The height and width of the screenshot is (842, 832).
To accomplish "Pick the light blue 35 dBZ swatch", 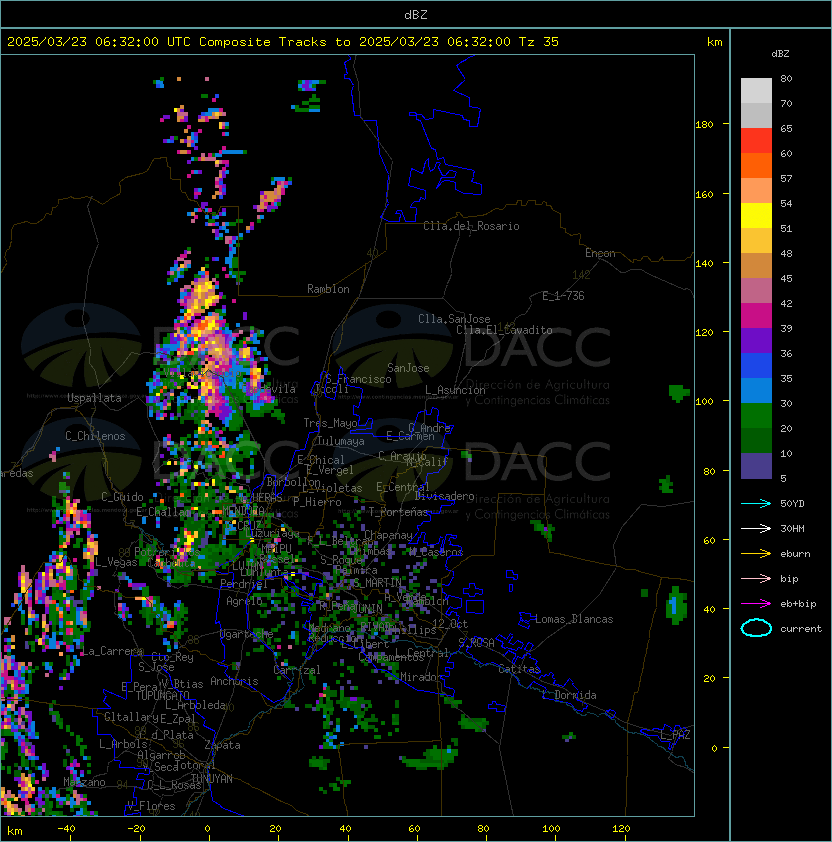I will pyautogui.click(x=756, y=391).
